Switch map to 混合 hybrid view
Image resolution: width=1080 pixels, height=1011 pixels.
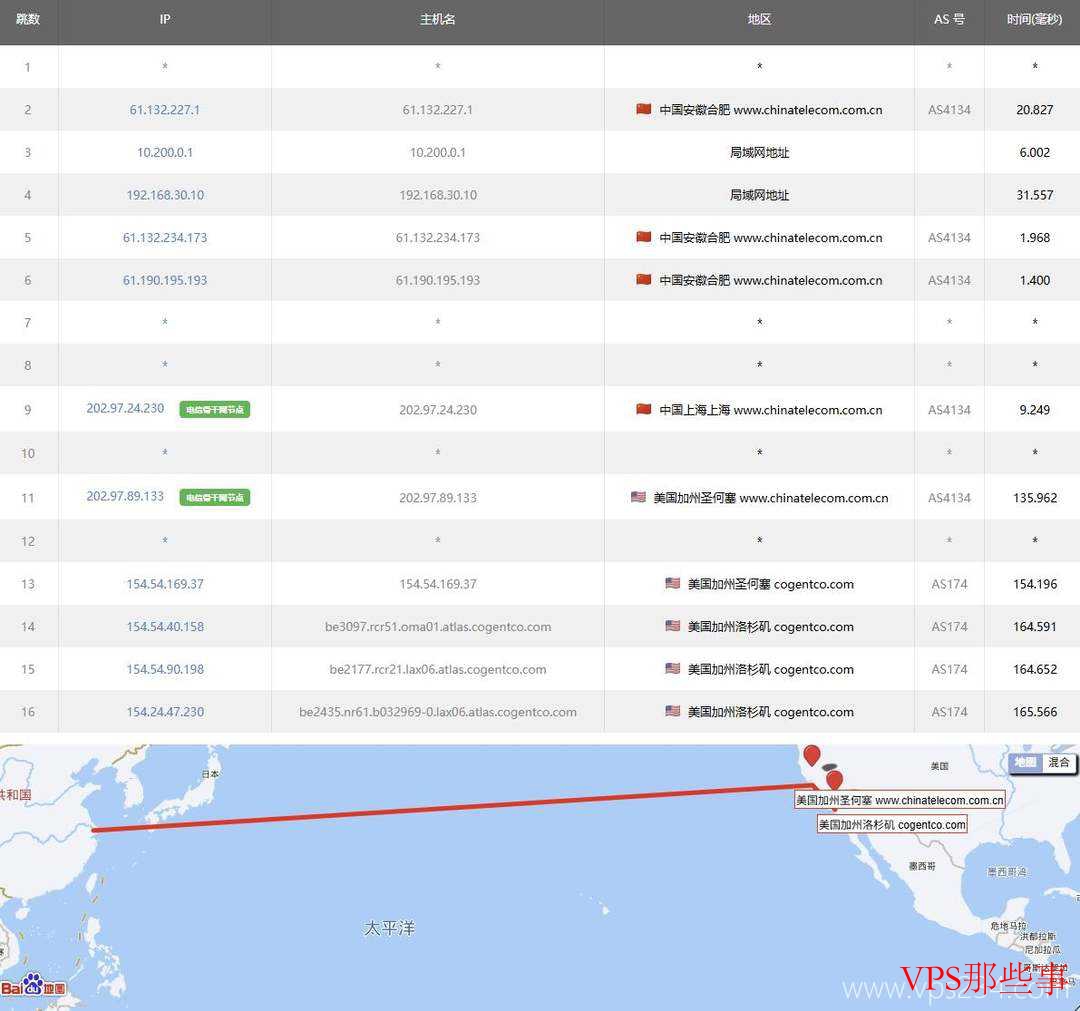pyautogui.click(x=1059, y=762)
